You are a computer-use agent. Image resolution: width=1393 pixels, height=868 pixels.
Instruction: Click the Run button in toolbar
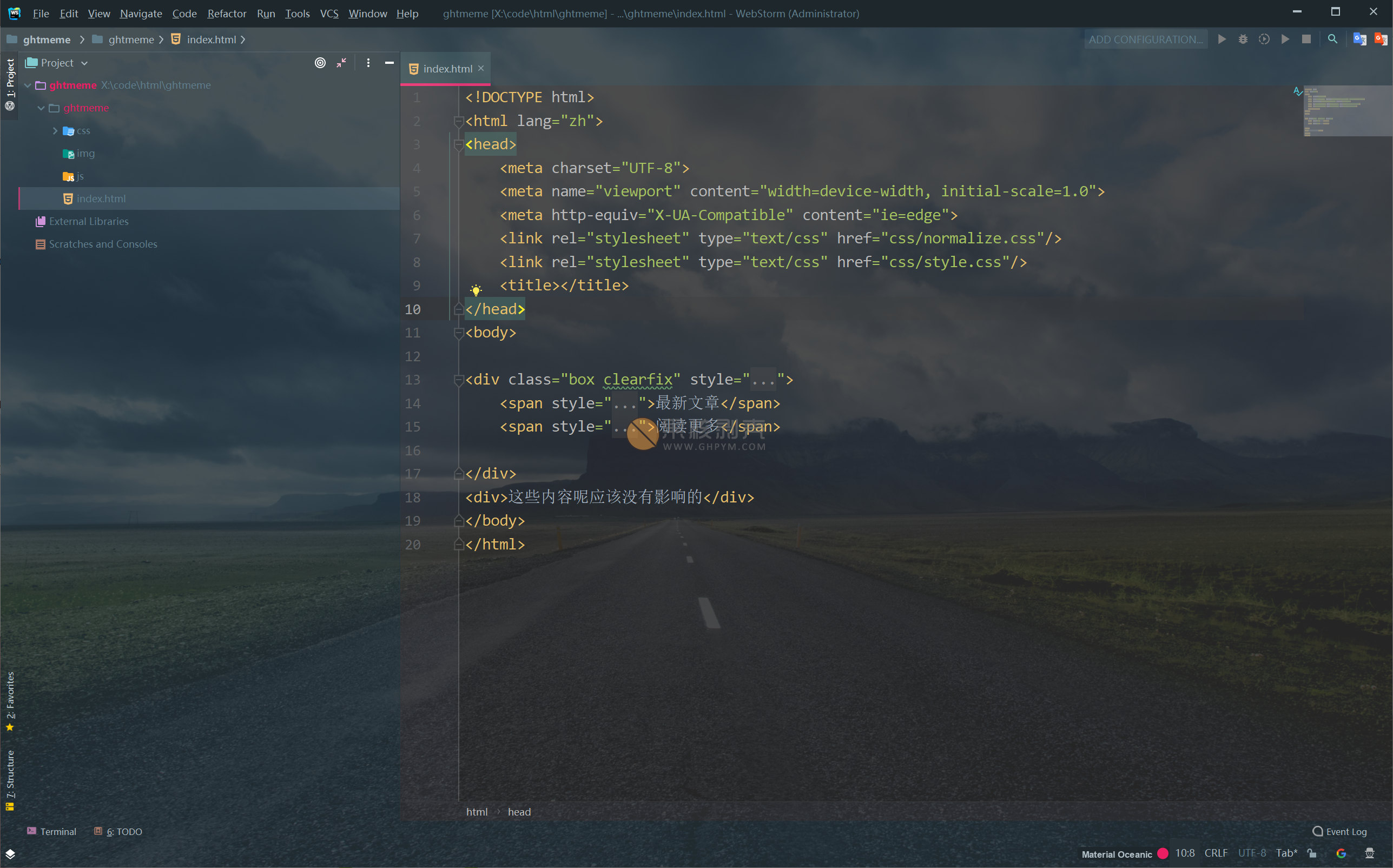point(1223,39)
